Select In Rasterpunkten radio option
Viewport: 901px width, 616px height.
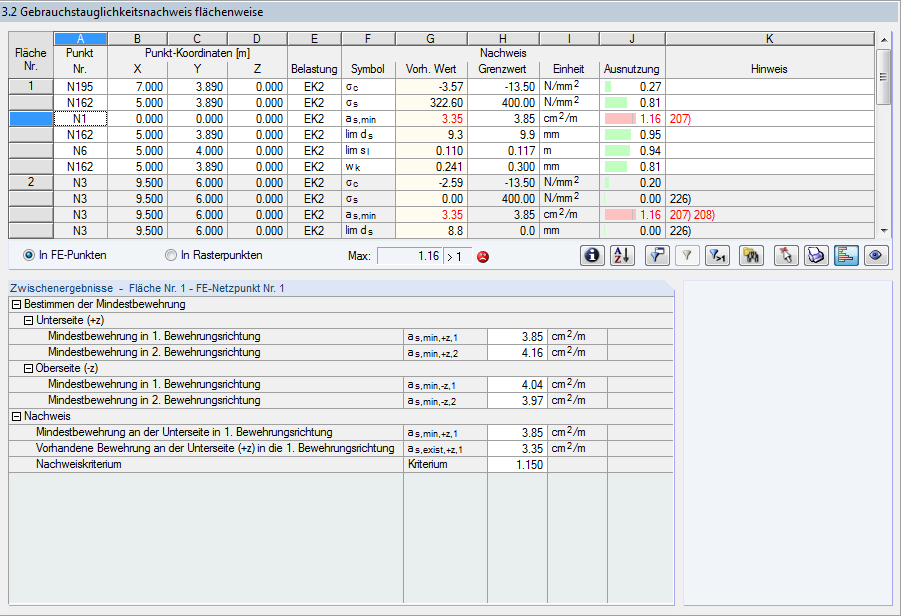point(171,255)
